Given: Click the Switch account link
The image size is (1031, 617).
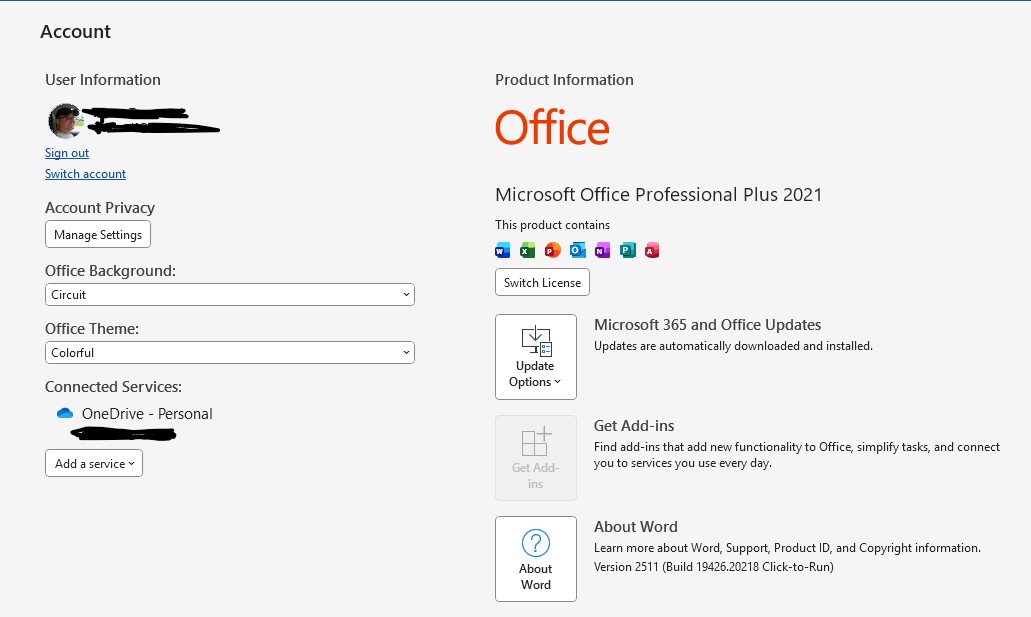Looking at the screenshot, I should click(x=85, y=174).
